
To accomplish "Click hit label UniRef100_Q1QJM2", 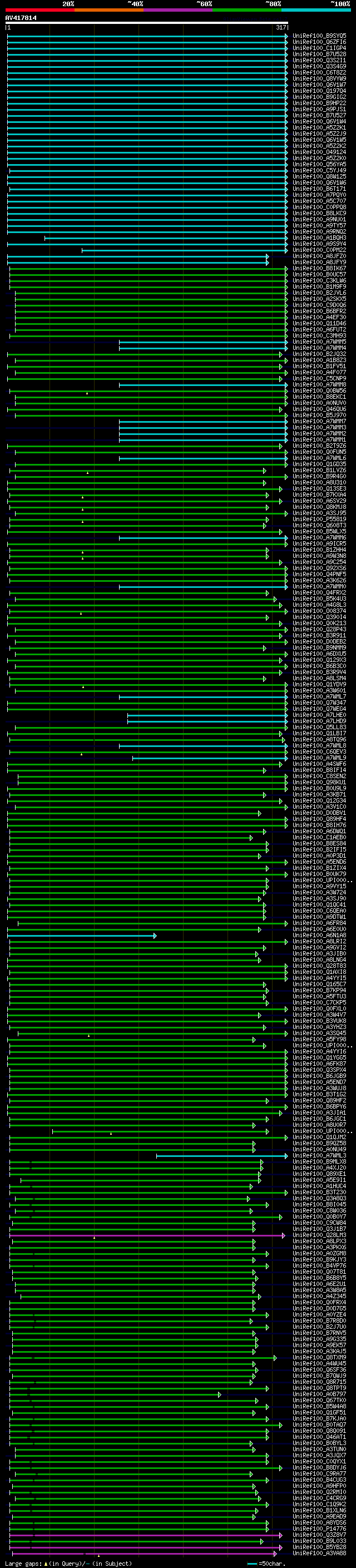I will click(319, 1137).
